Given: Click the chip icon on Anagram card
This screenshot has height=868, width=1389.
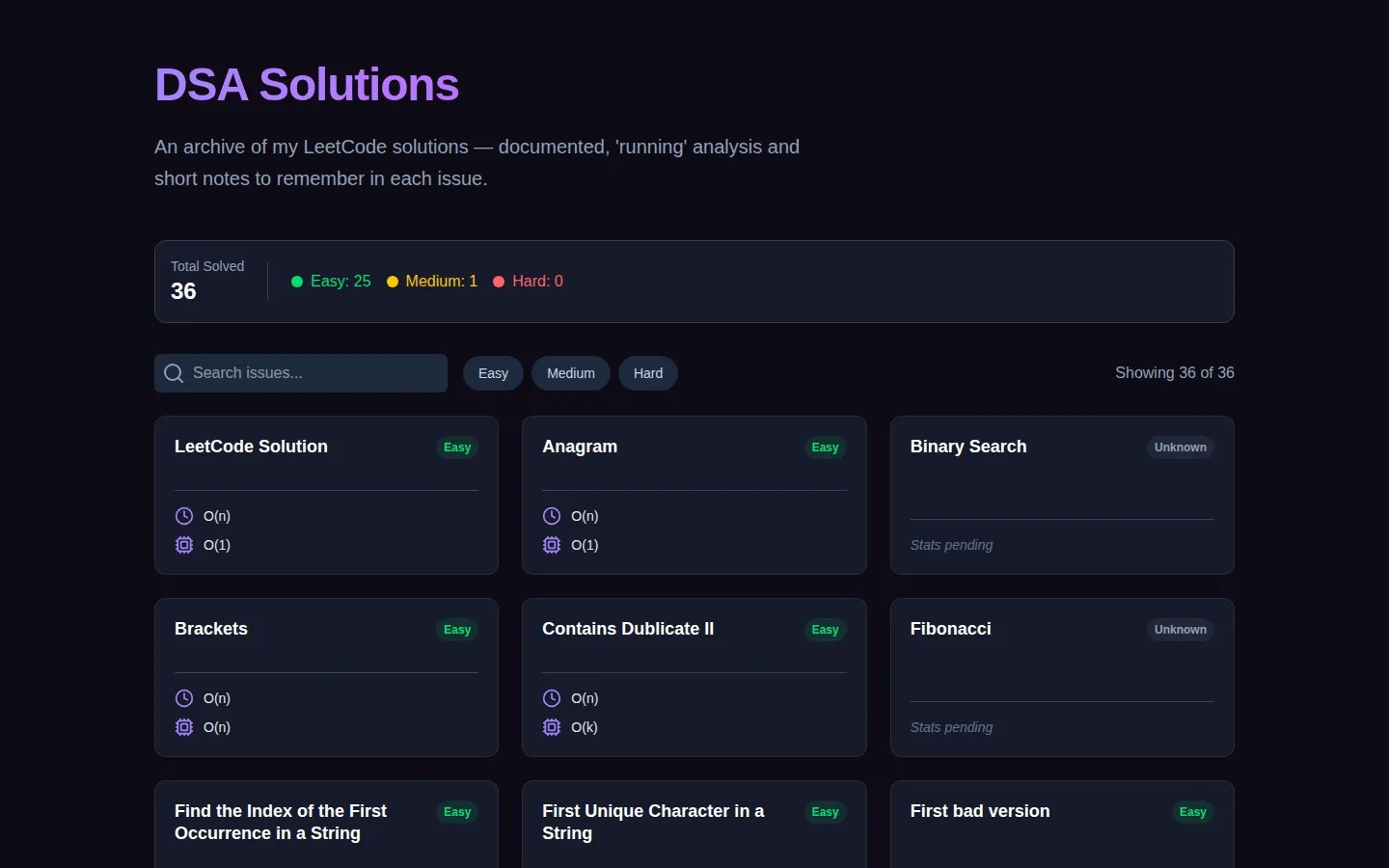Looking at the screenshot, I should [552, 545].
